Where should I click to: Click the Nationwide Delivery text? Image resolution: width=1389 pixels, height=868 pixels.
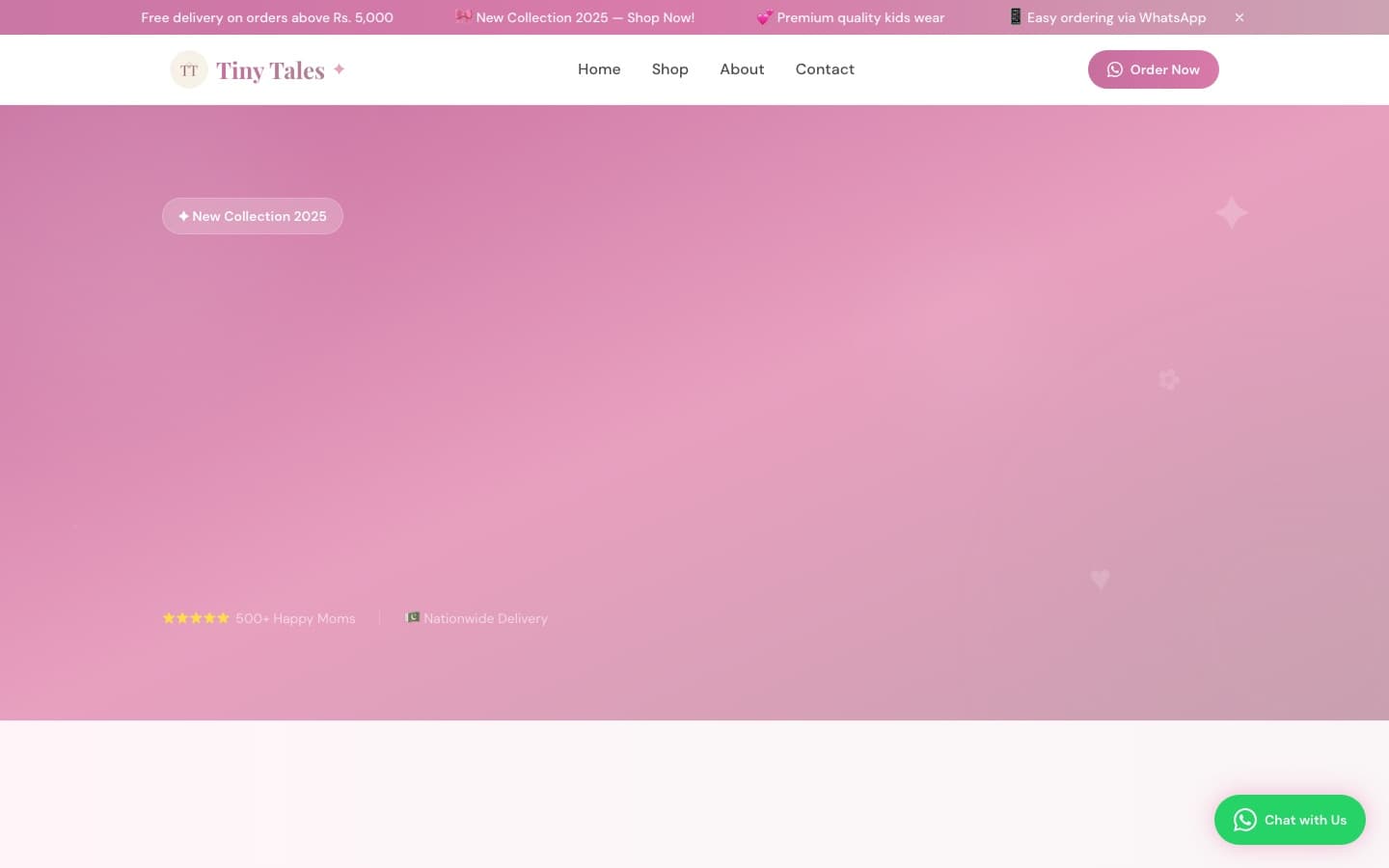pyautogui.click(x=485, y=618)
